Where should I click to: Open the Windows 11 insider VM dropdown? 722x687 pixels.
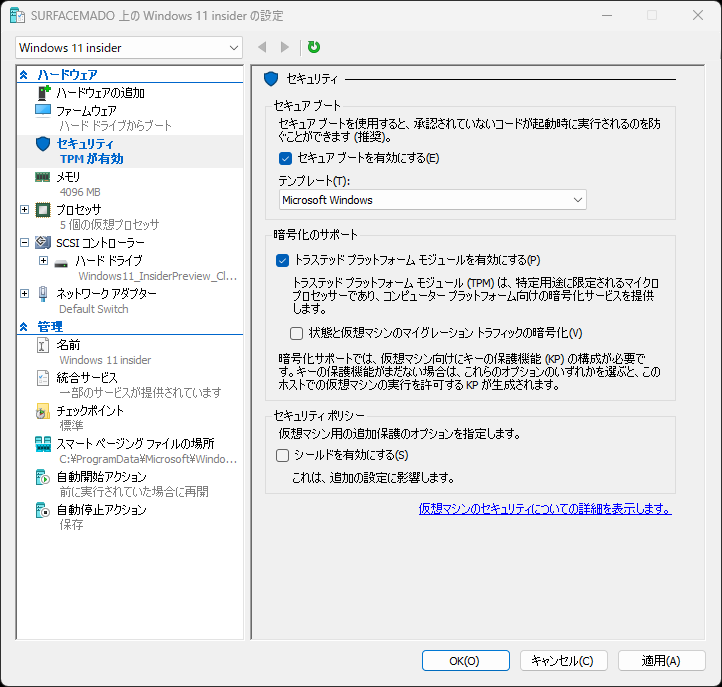tap(129, 48)
